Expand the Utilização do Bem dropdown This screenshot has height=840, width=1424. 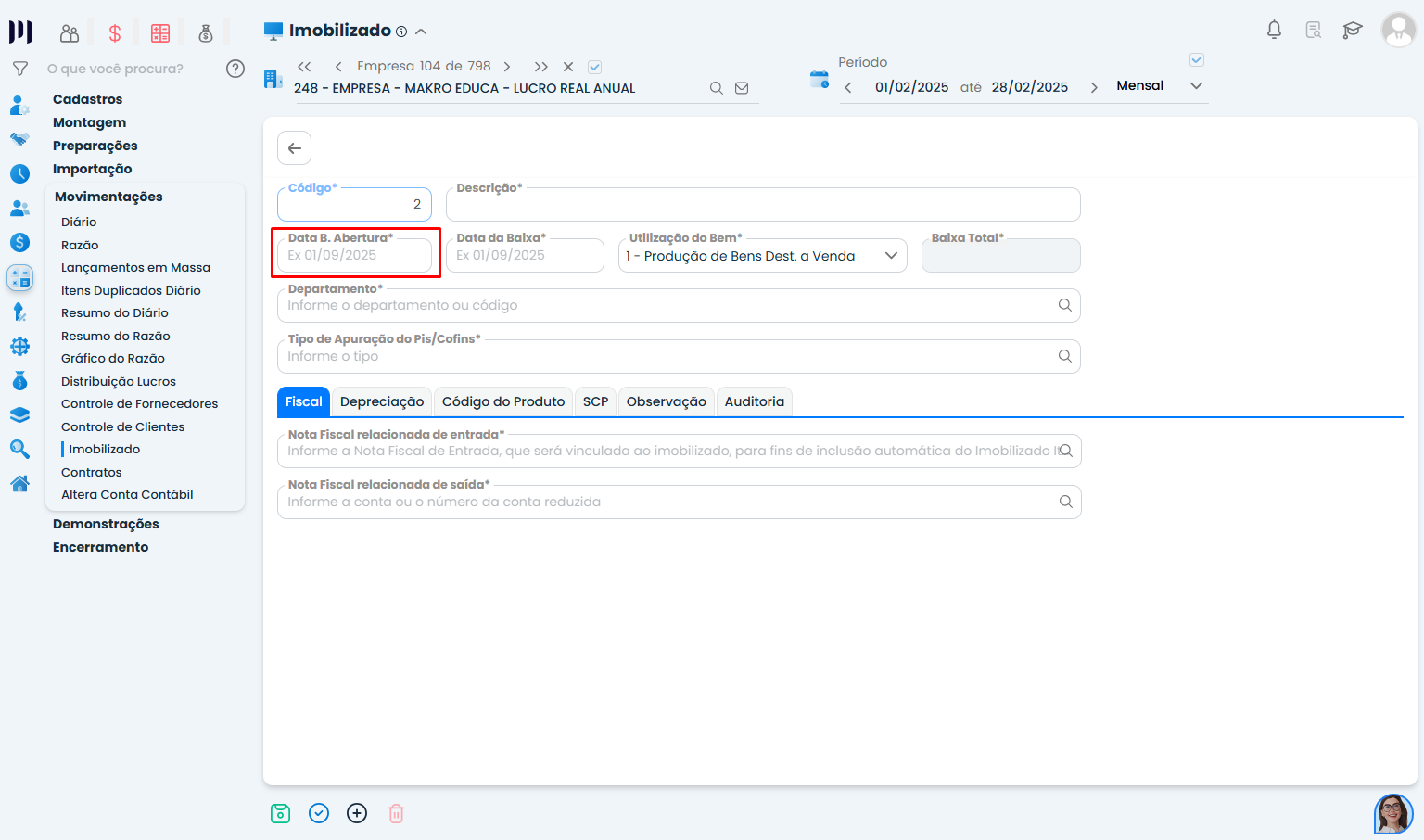click(891, 256)
